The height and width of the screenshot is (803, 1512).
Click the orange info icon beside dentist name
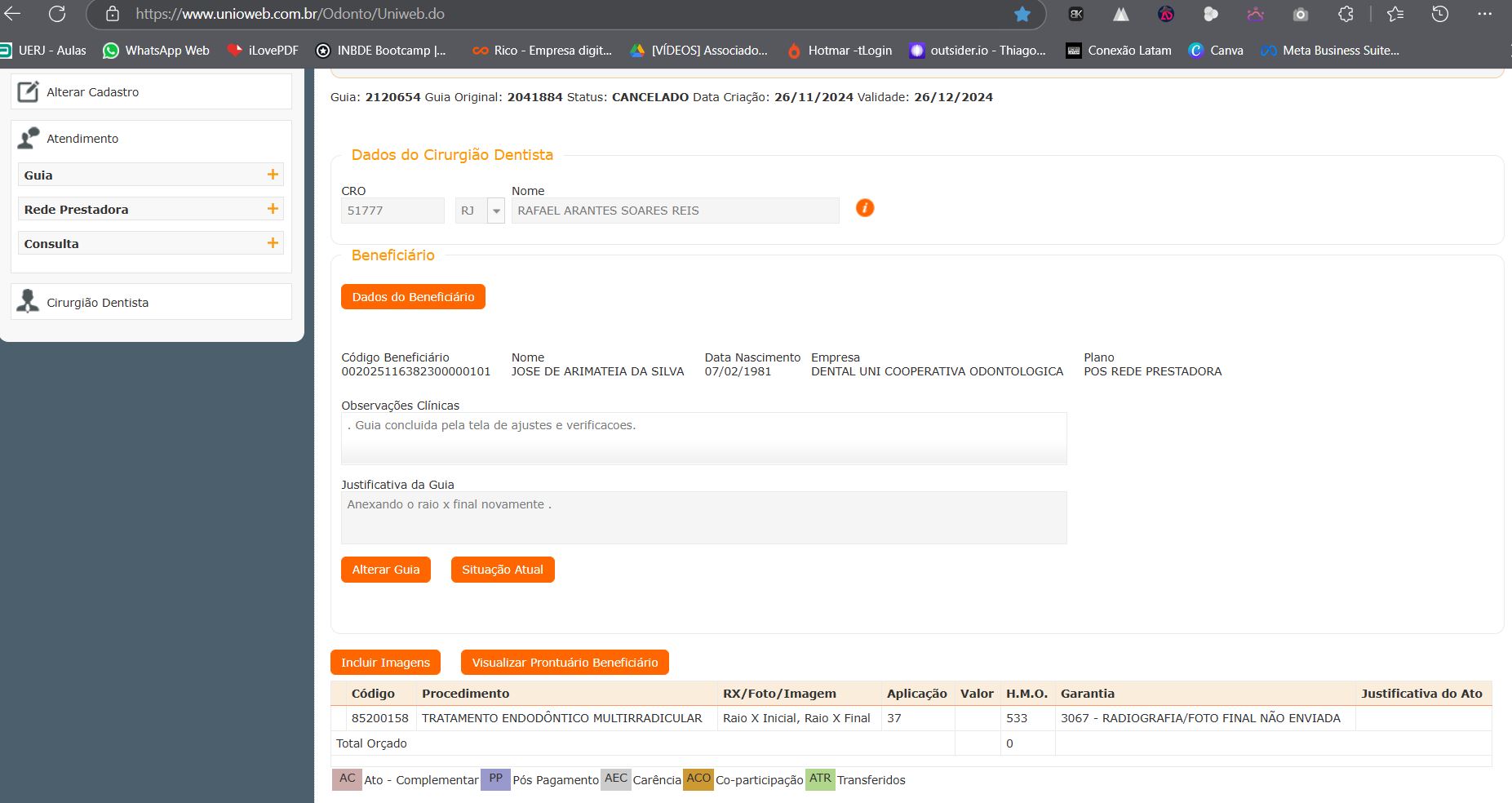coord(864,208)
